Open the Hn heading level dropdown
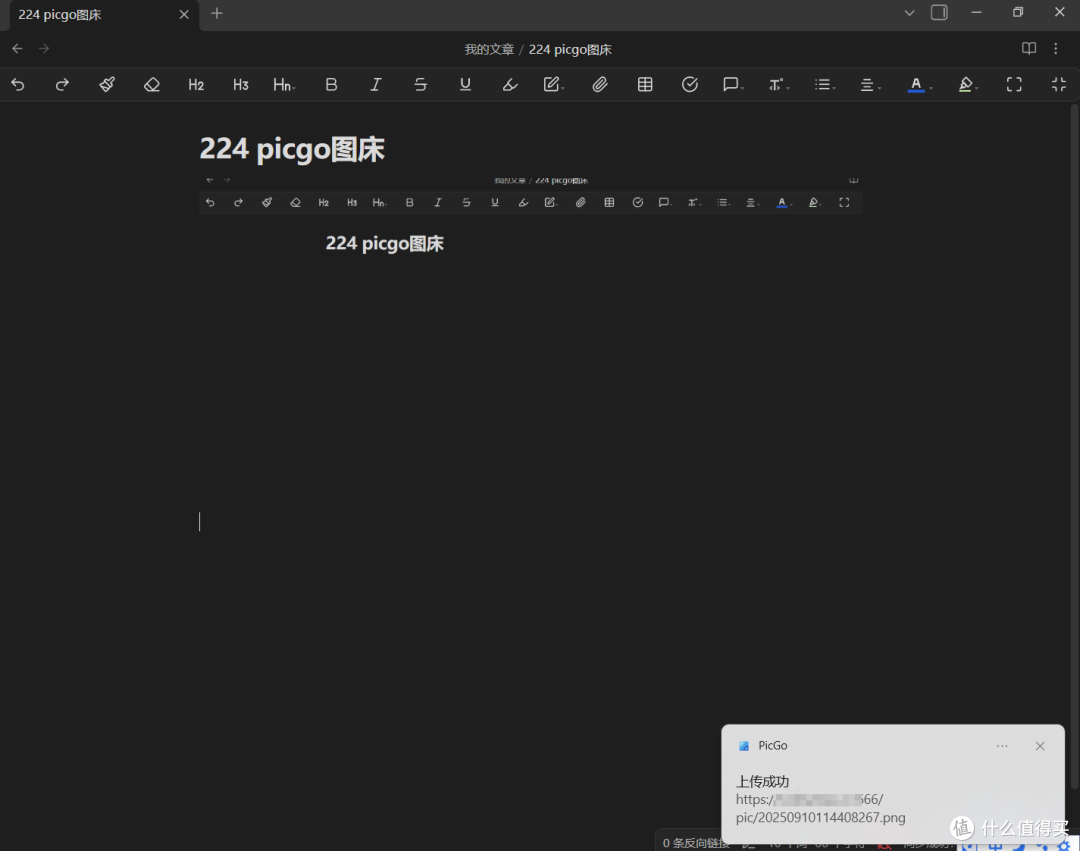This screenshot has height=851, width=1080. point(284,85)
